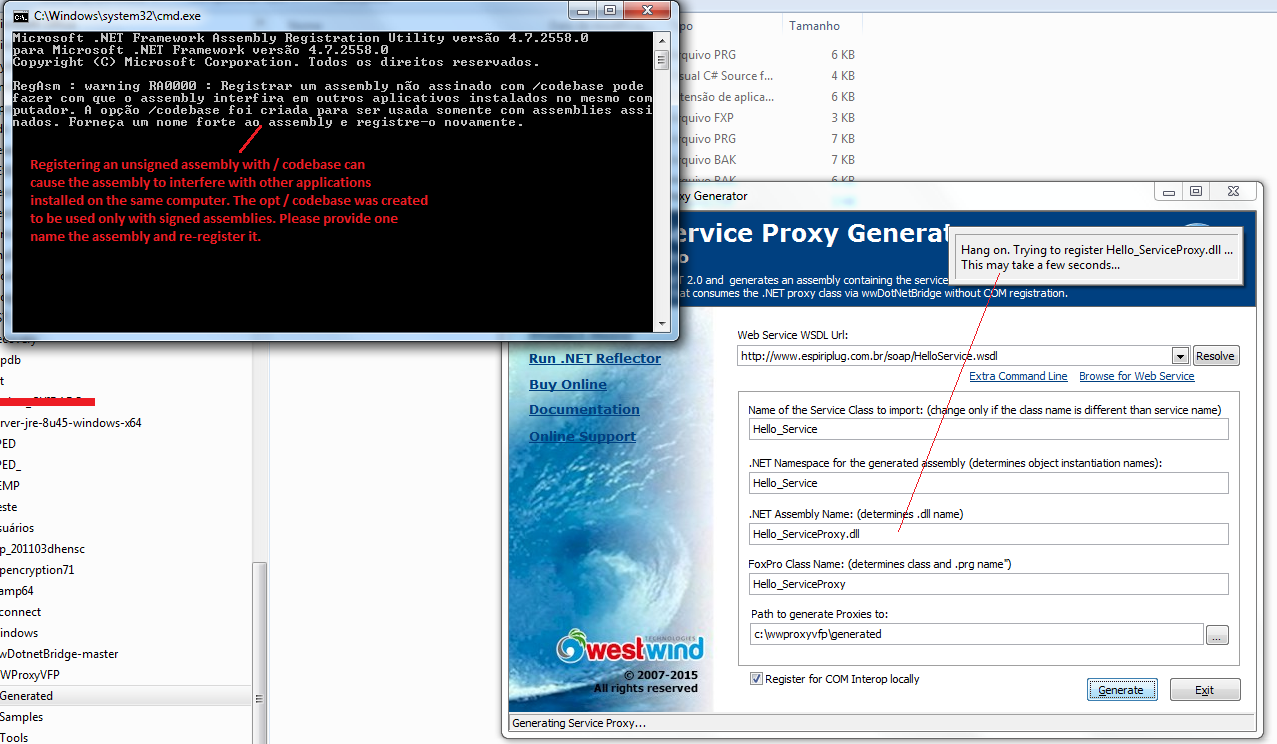Open the Browse for Web Service link
This screenshot has width=1277, height=744.
(1137, 376)
